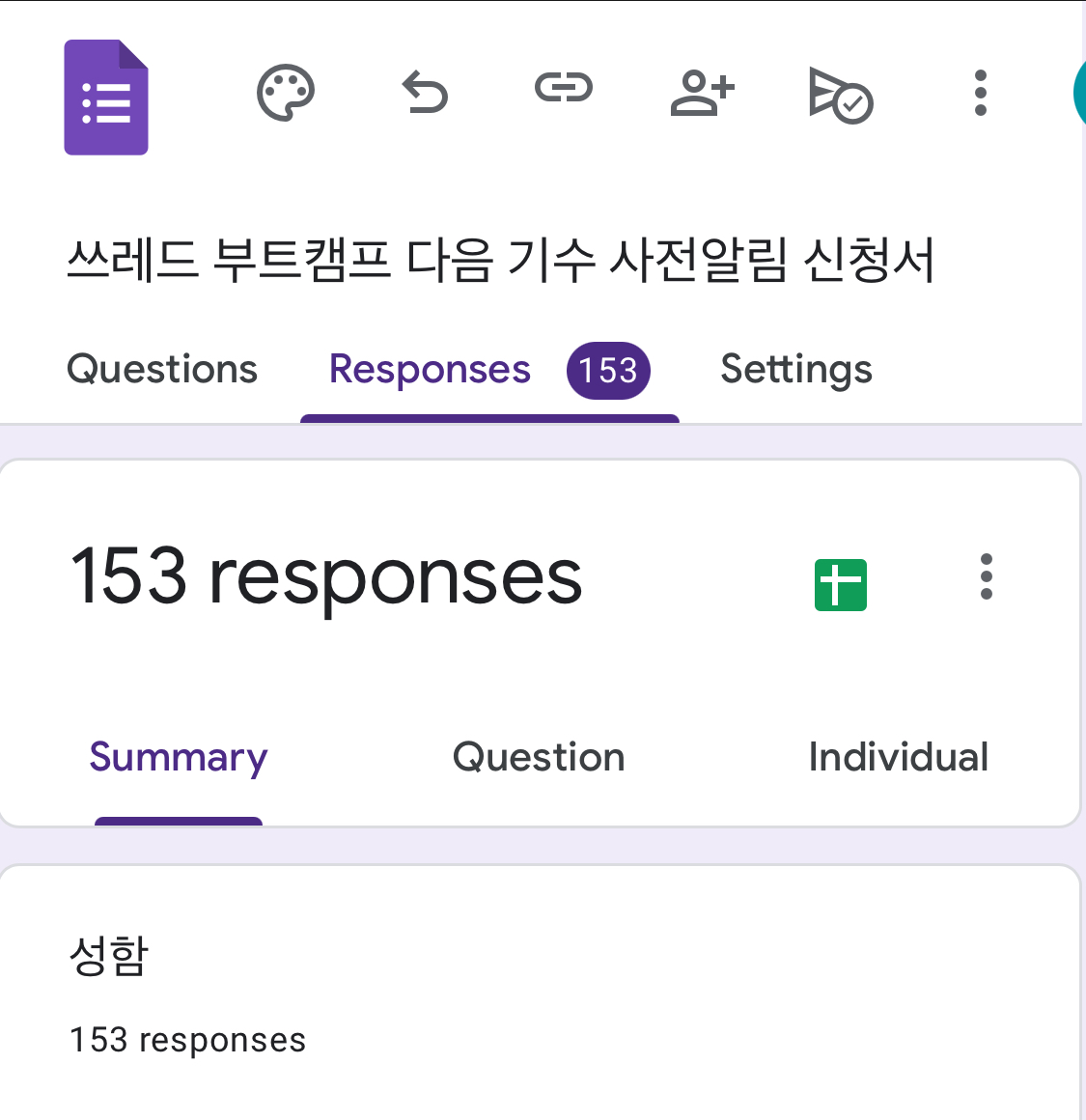
Task: Switch to the Questions tab
Action: point(162,369)
